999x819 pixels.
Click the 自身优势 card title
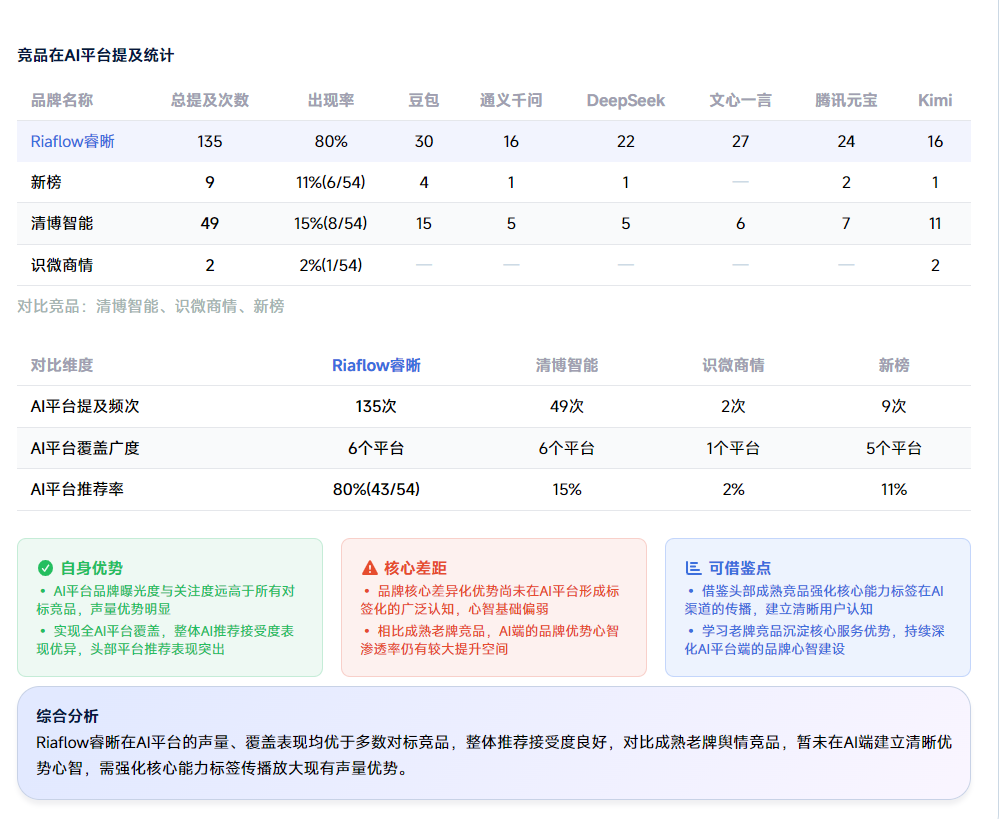pos(91,568)
